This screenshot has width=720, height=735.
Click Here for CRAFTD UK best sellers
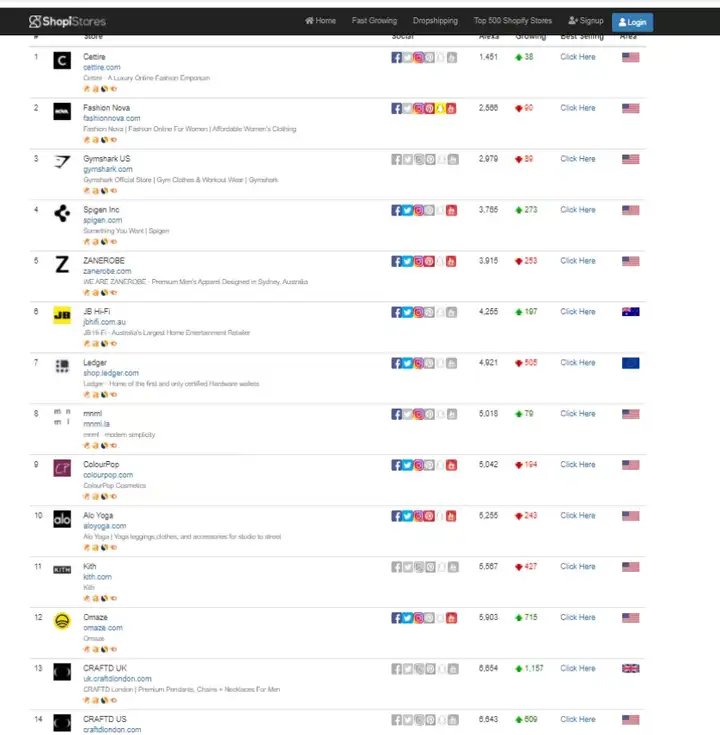pyautogui.click(x=578, y=668)
